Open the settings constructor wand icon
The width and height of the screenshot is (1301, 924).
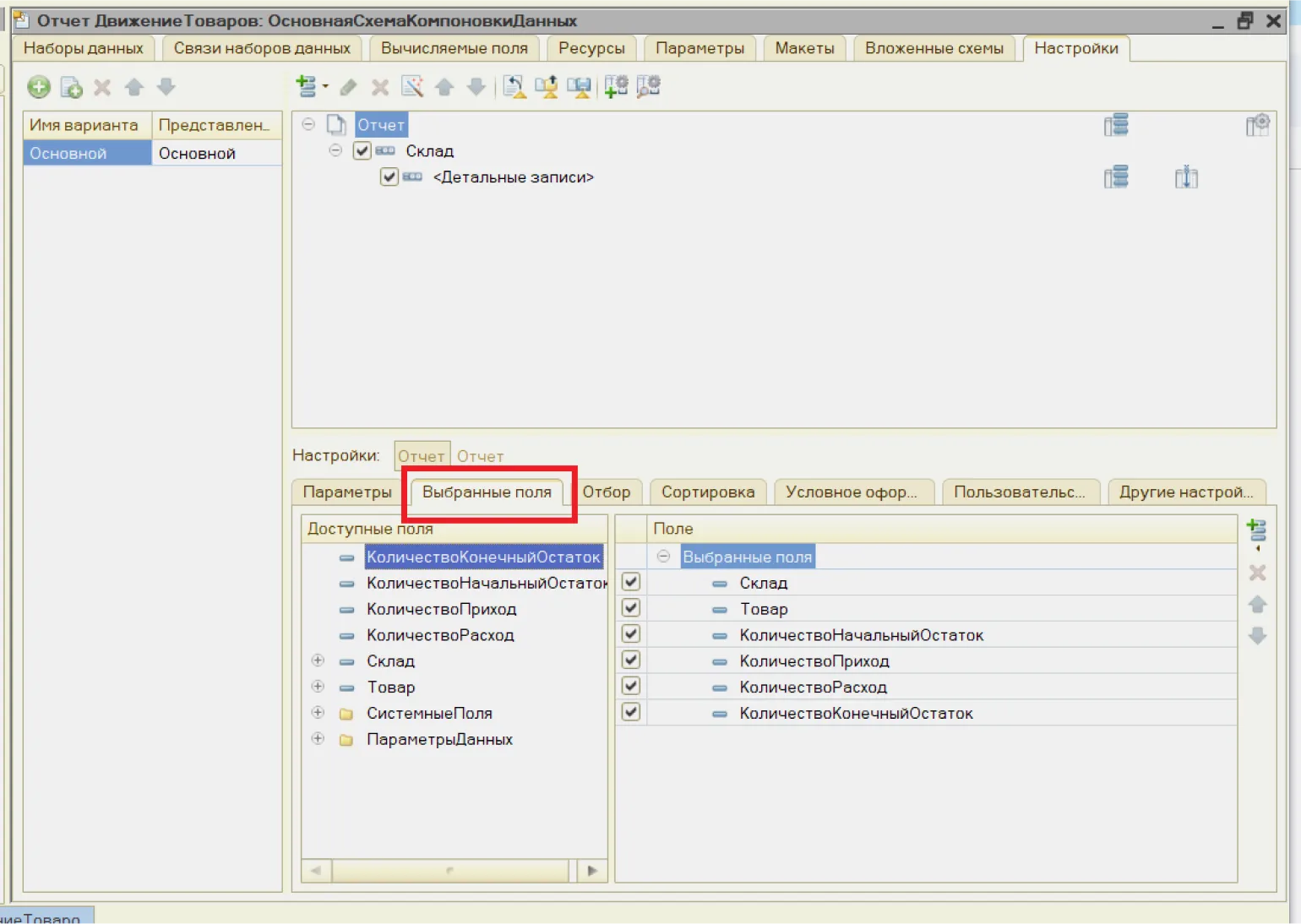coord(412,86)
